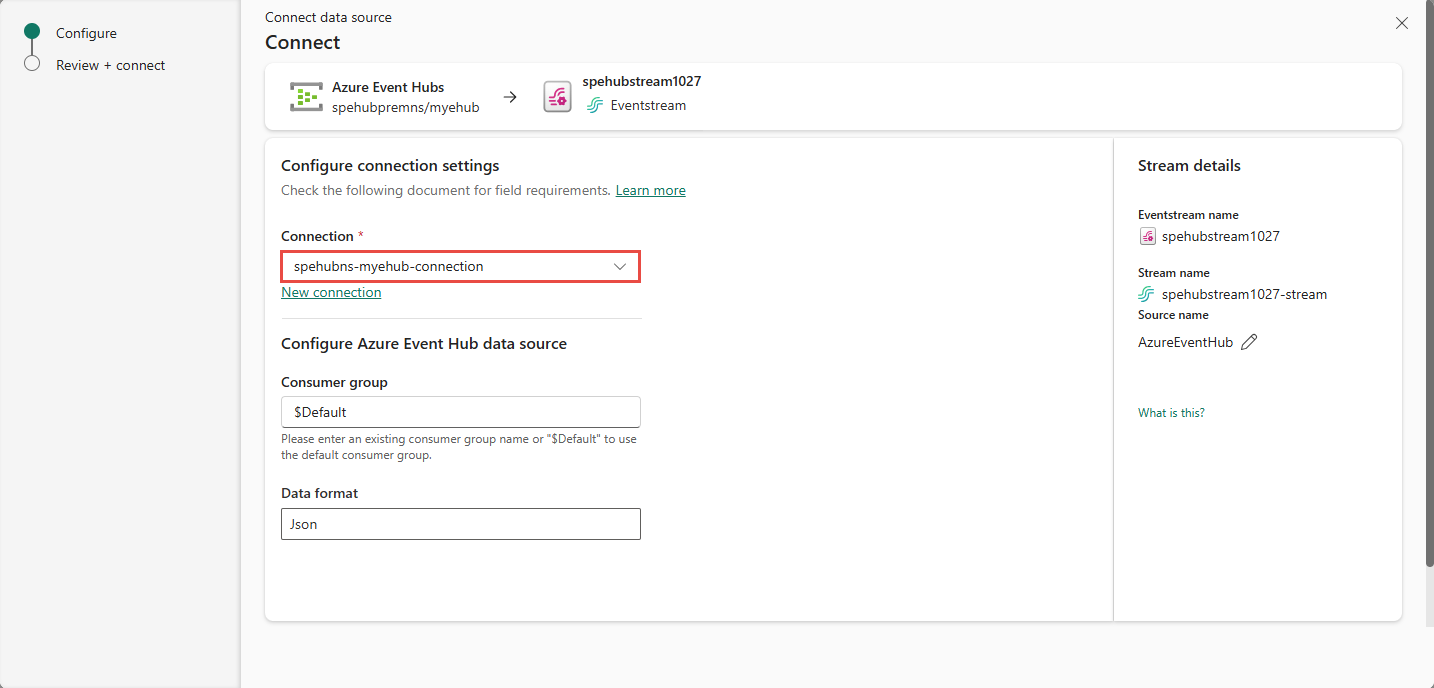Open the Connection dropdown
Image resolution: width=1434 pixels, height=688 pixels.
pos(461,267)
